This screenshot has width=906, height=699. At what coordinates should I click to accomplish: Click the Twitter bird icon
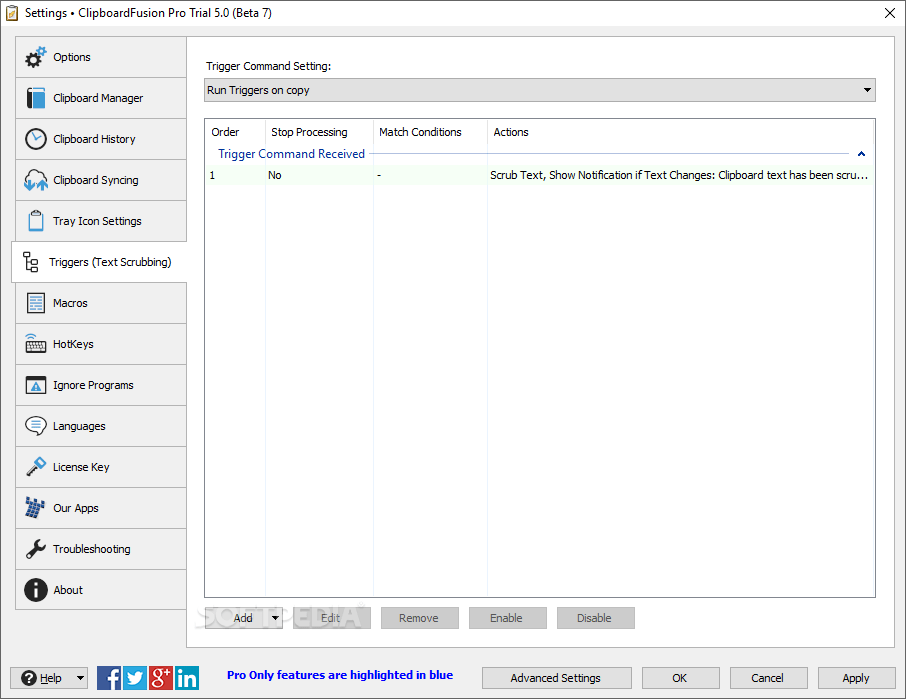click(135, 677)
